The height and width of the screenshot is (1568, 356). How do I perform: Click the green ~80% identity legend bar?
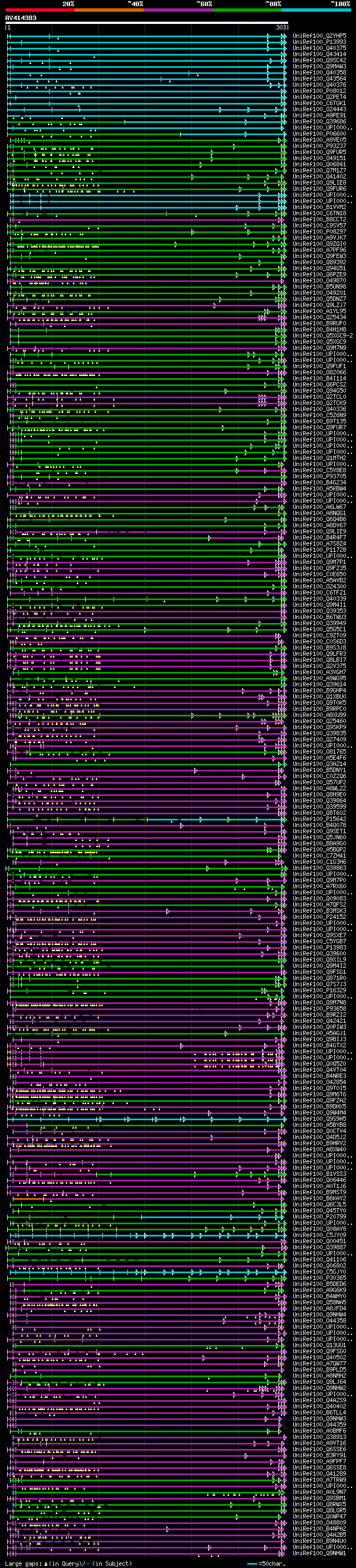[x=247, y=10]
